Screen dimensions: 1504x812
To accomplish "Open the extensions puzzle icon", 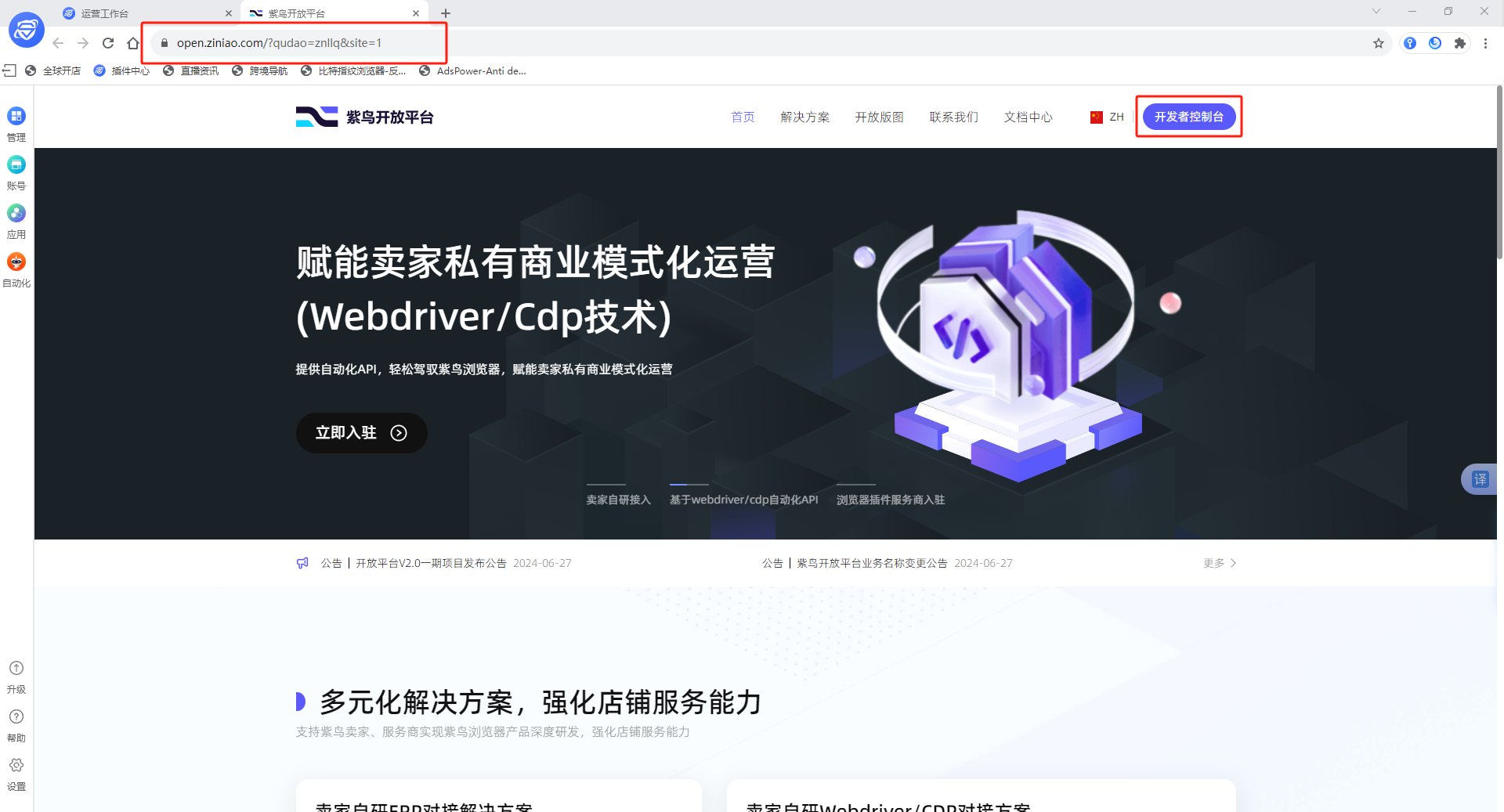I will [1460, 43].
